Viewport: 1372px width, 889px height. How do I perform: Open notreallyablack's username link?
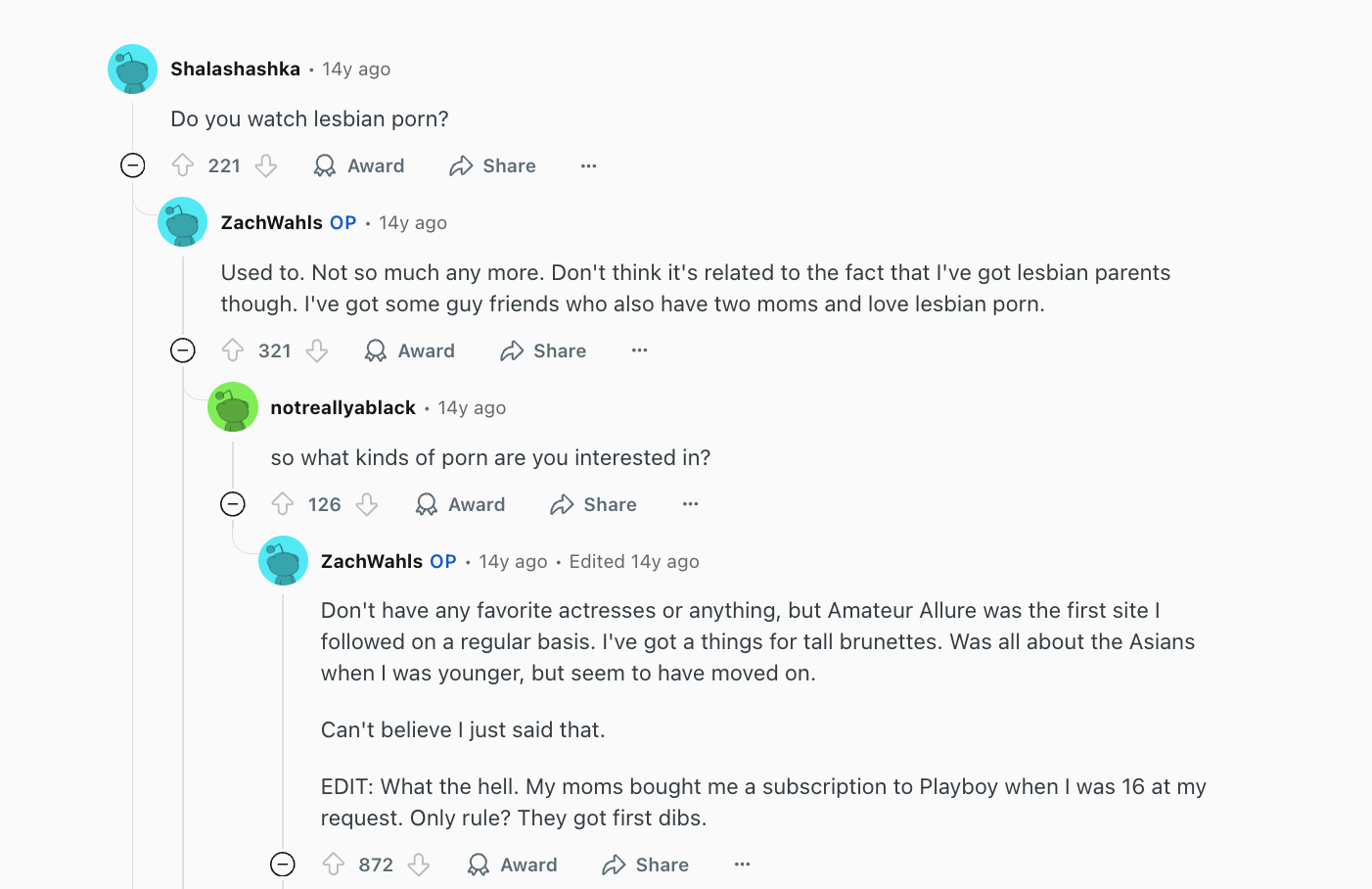pos(343,407)
